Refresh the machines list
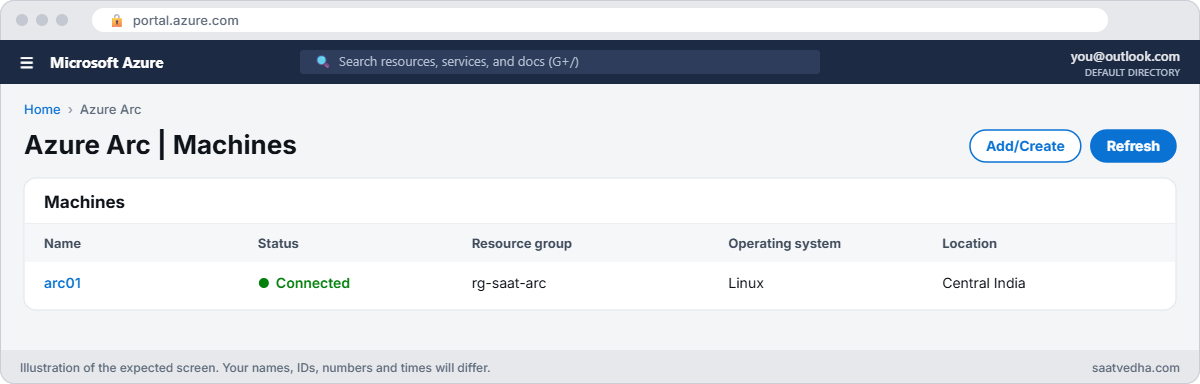Screen dimensions: 1200x384 (1133, 146)
